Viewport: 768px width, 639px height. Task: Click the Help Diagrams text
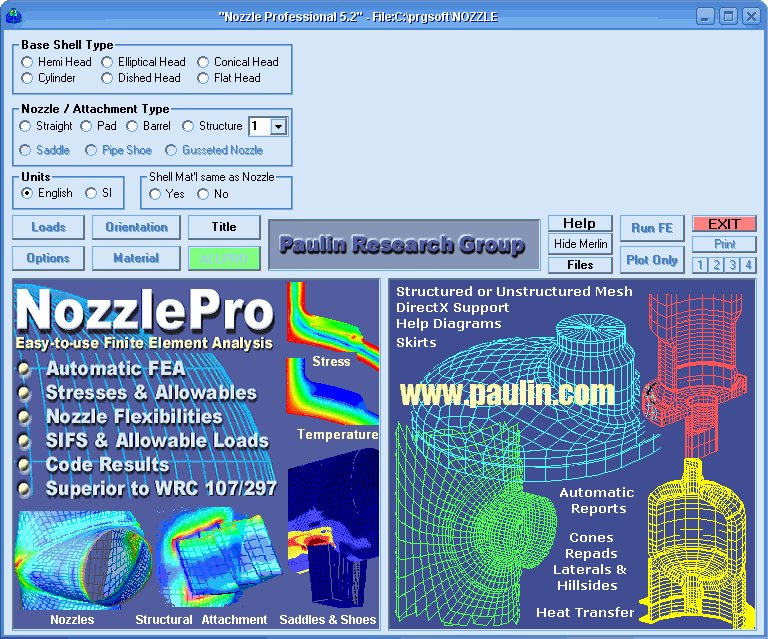point(449,324)
